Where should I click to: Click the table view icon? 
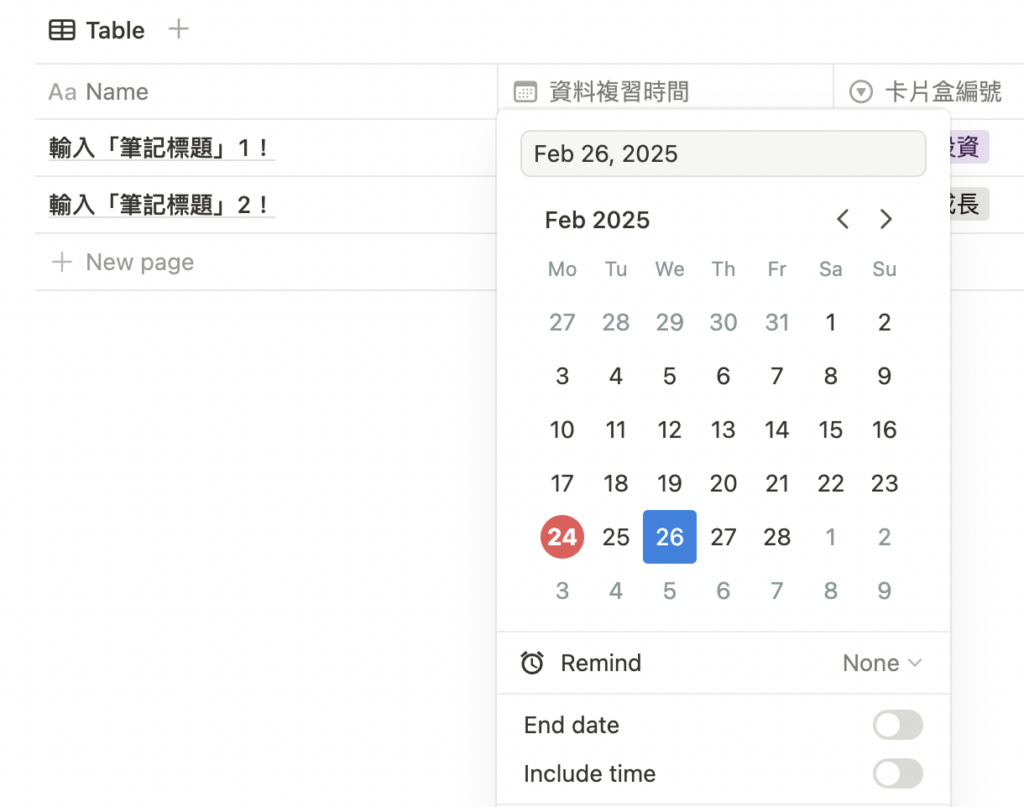click(62, 31)
